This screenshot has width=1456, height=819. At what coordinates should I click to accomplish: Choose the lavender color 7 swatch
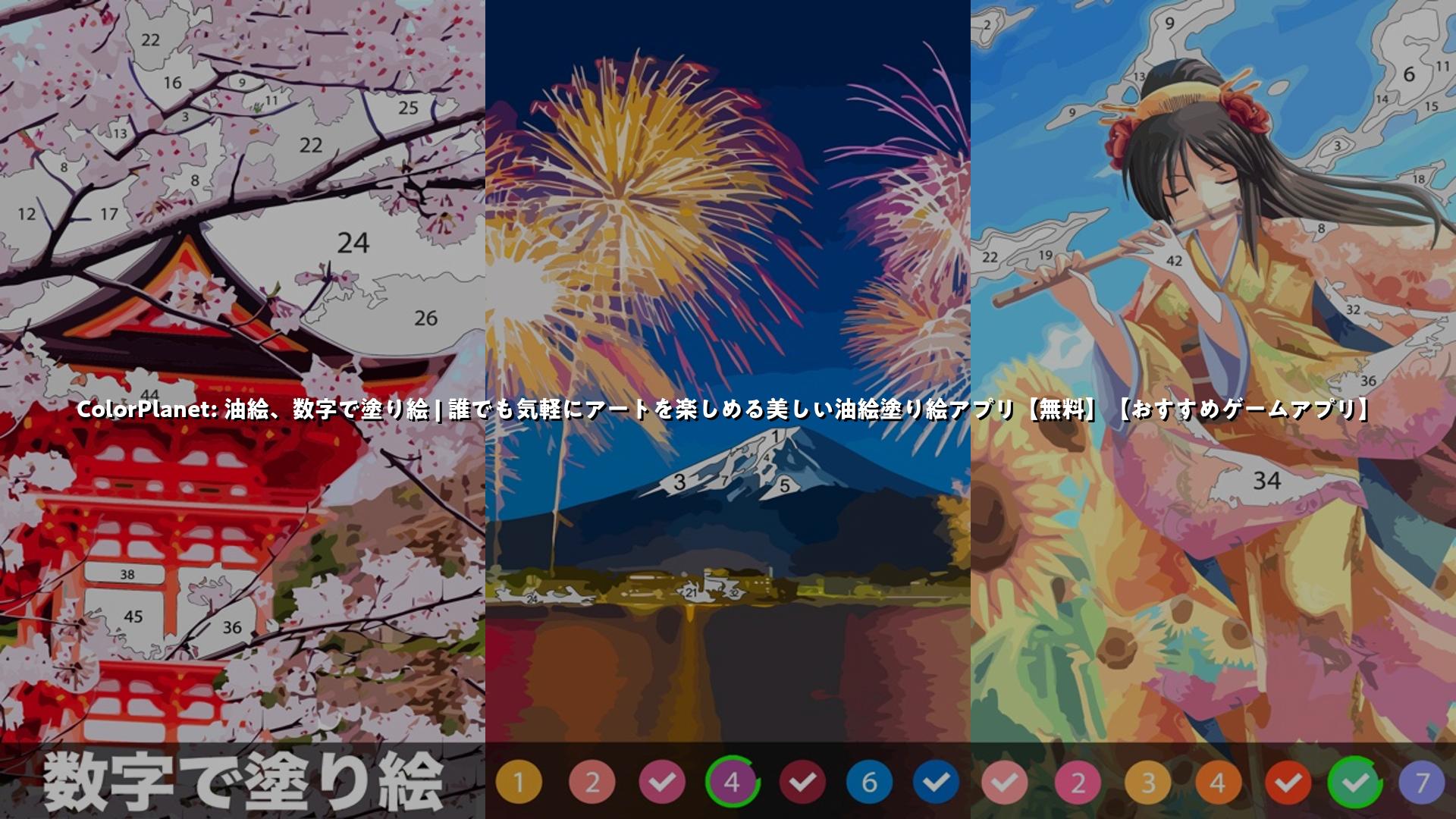point(1422,782)
